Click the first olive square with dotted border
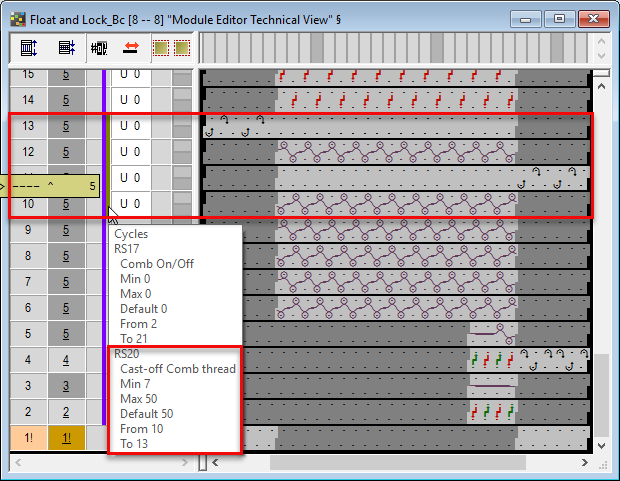Image resolution: width=620 pixels, height=481 pixels. tap(160, 47)
